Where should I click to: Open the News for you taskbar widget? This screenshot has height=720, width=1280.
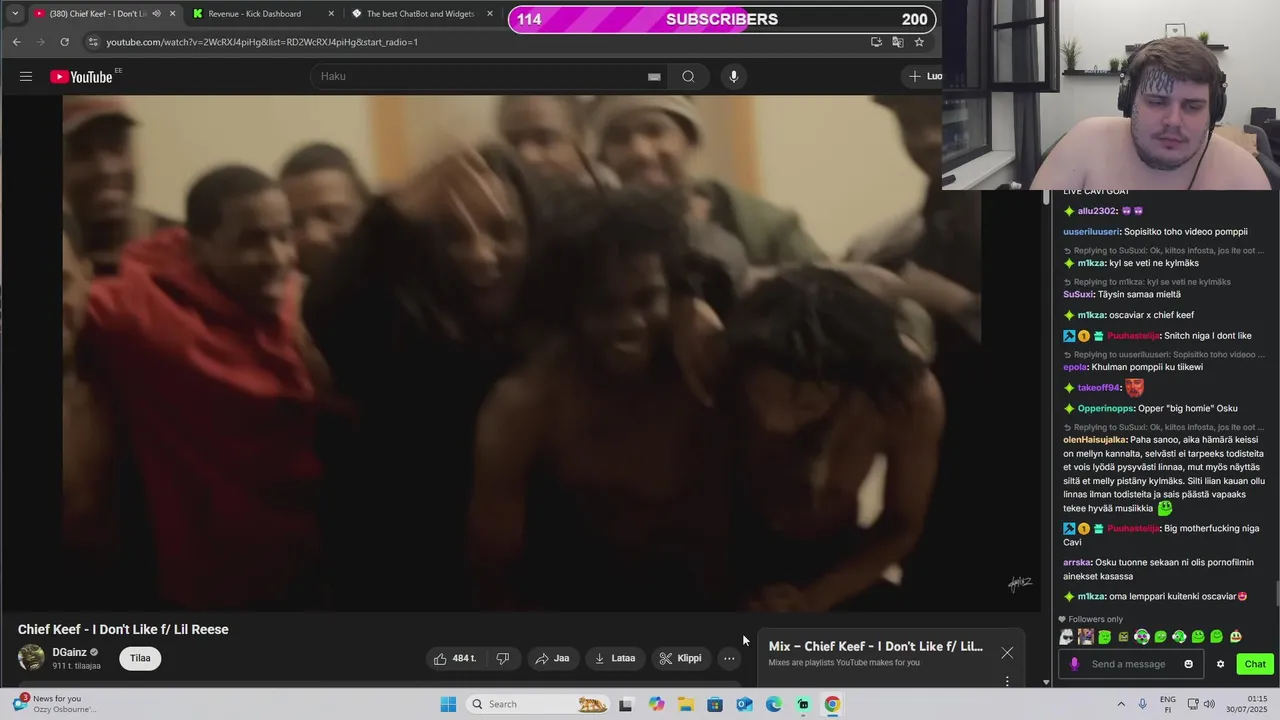[x=55, y=704]
